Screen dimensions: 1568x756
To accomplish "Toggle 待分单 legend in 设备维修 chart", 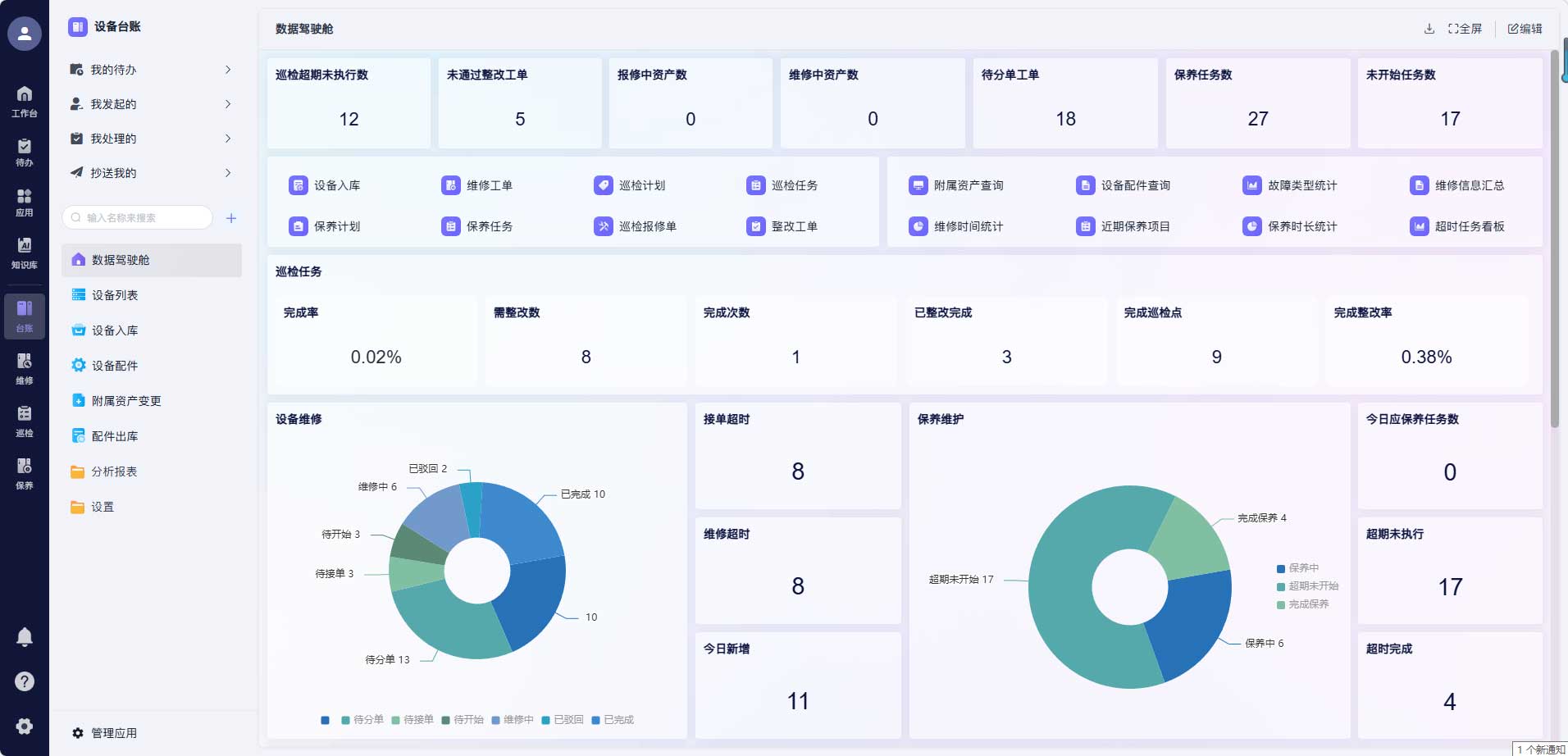I will coord(362,720).
